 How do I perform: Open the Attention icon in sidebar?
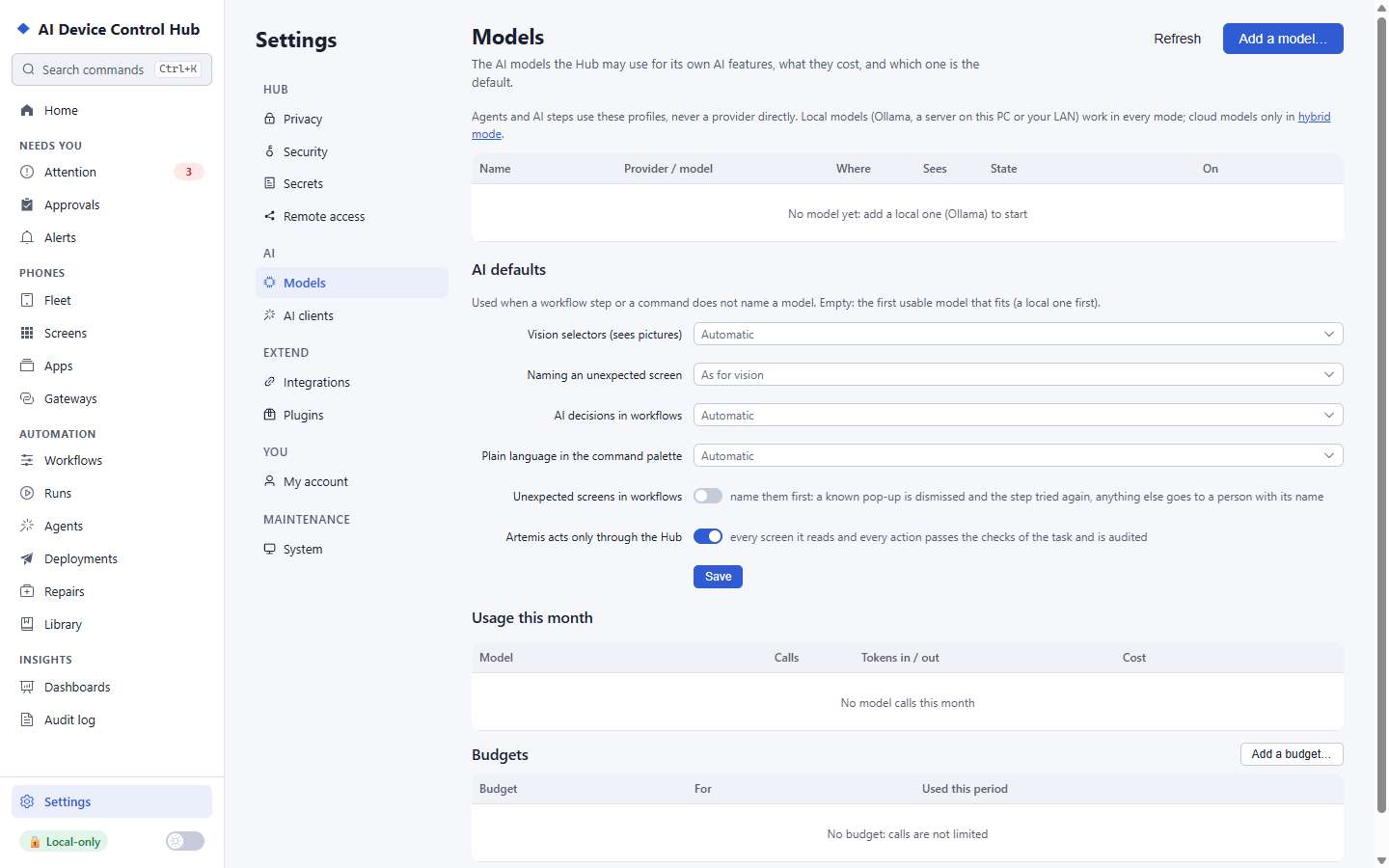[27, 173]
